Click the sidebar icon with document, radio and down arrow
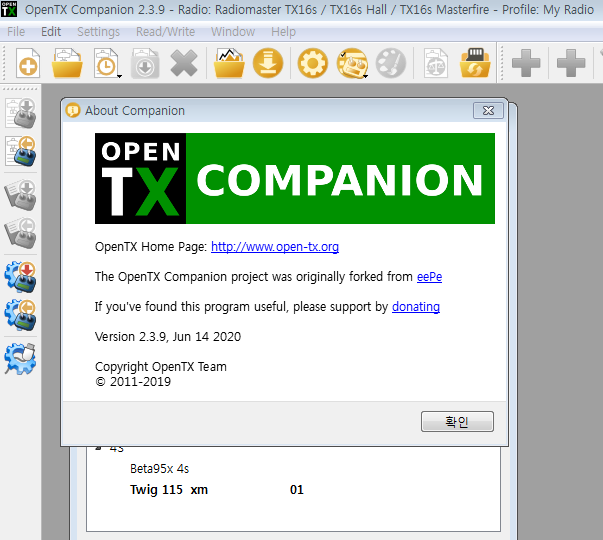 [21, 113]
